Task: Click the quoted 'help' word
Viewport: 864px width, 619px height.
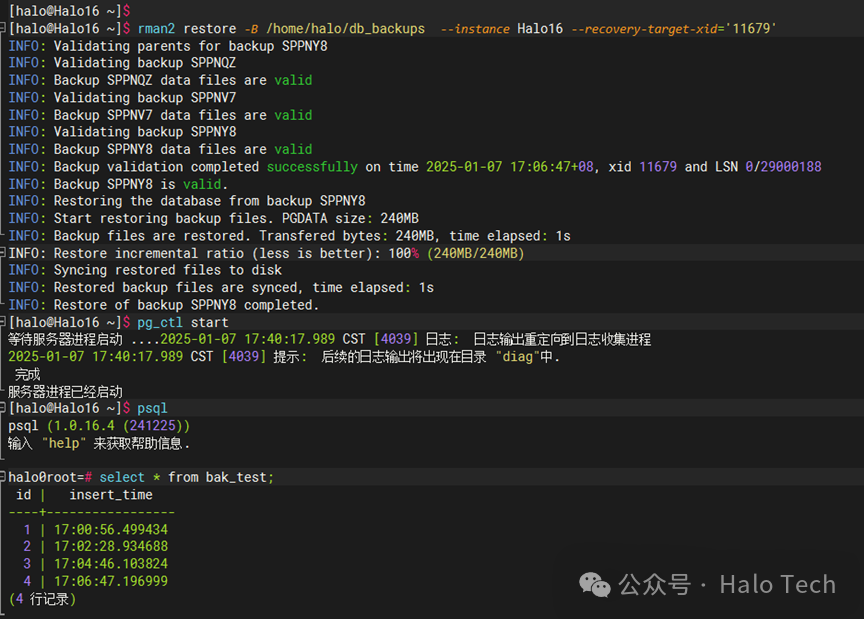Action: (x=64, y=443)
